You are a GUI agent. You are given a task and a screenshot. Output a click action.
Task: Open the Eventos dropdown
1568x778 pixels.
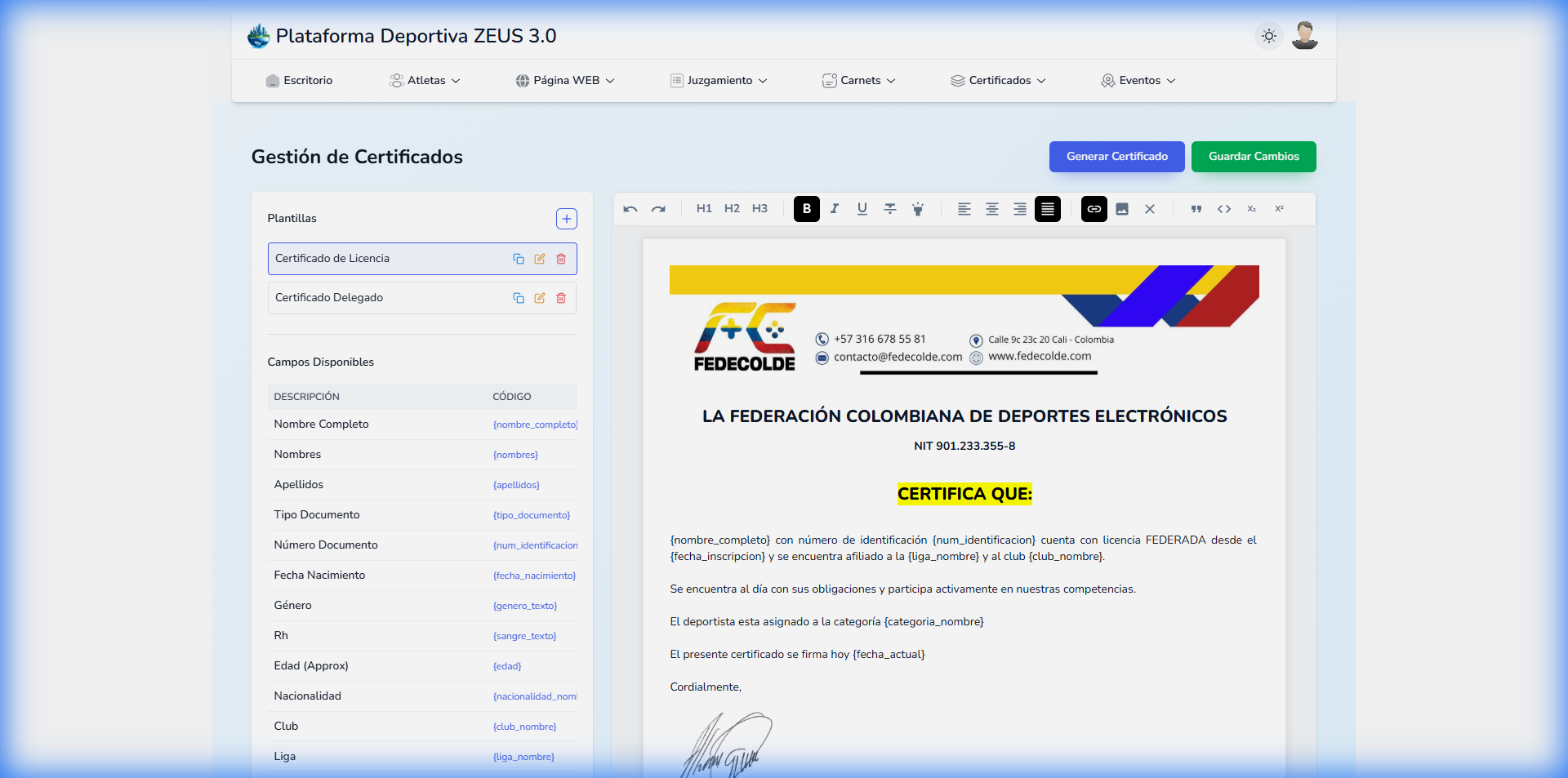pos(1137,80)
